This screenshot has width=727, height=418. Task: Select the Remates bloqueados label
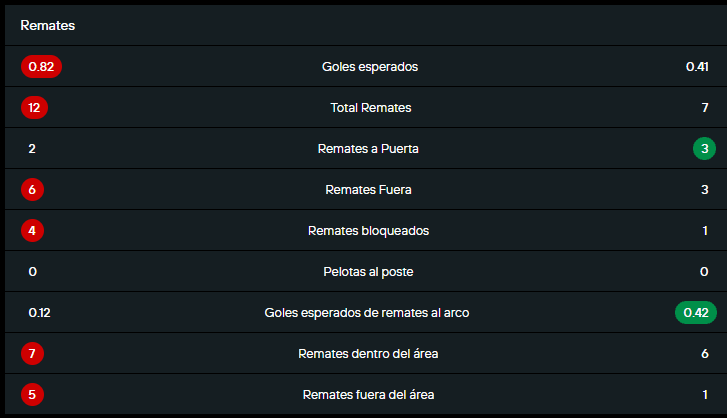pos(368,231)
